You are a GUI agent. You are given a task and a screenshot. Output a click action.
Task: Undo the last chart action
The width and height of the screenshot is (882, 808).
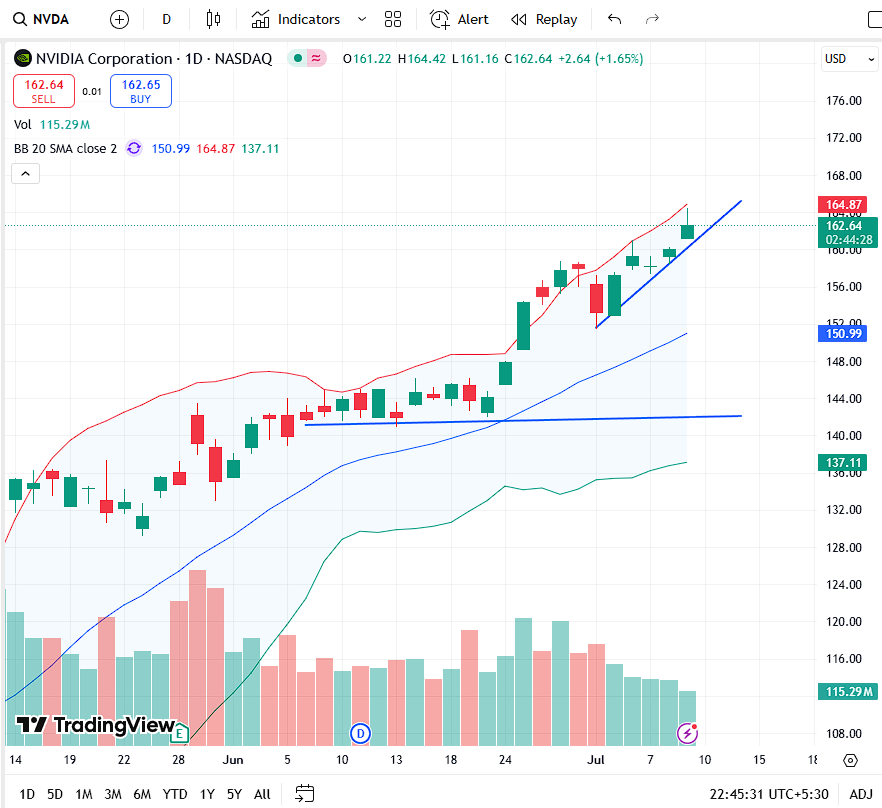pos(614,19)
